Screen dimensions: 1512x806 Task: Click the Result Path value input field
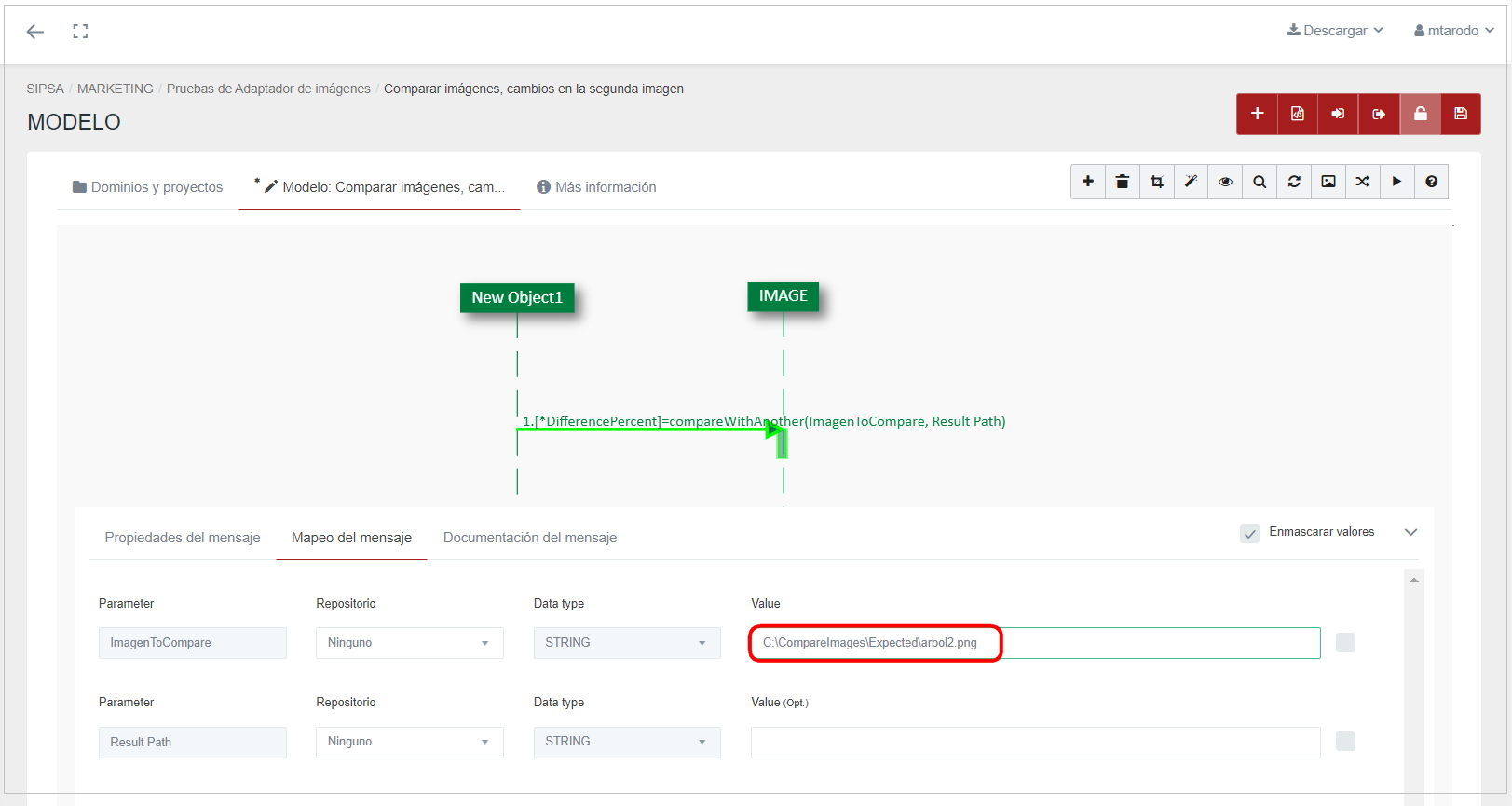coord(1035,743)
